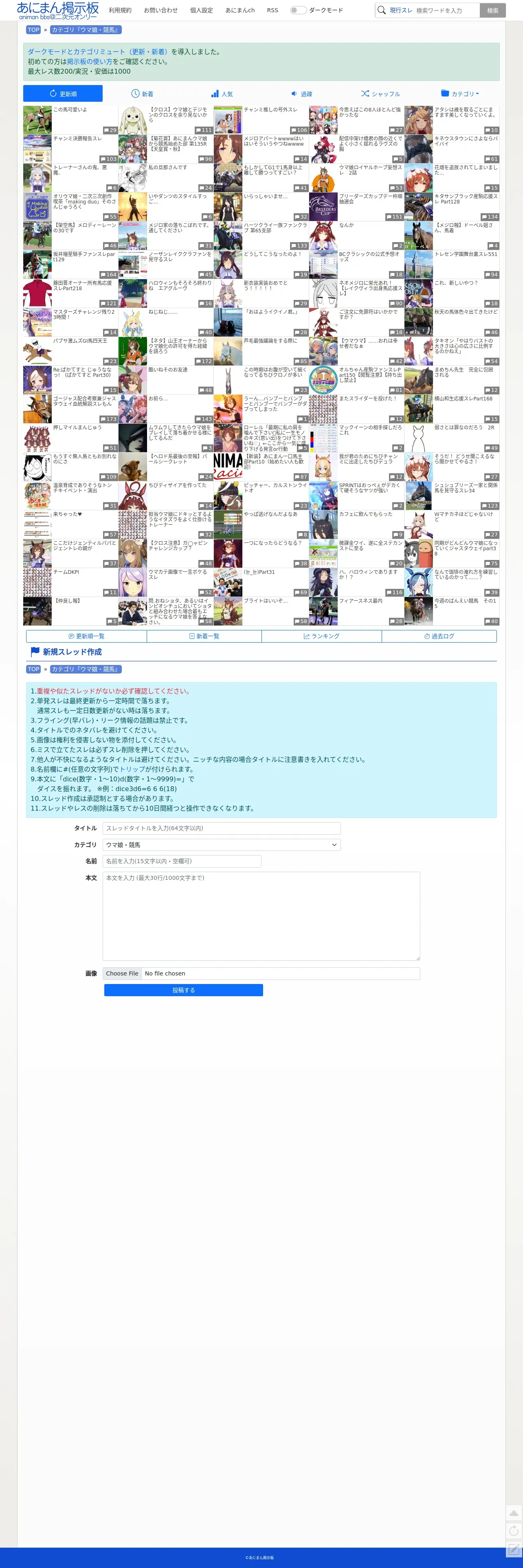
Task: Focus the スレッドタイトル input field
Action: click(221, 829)
